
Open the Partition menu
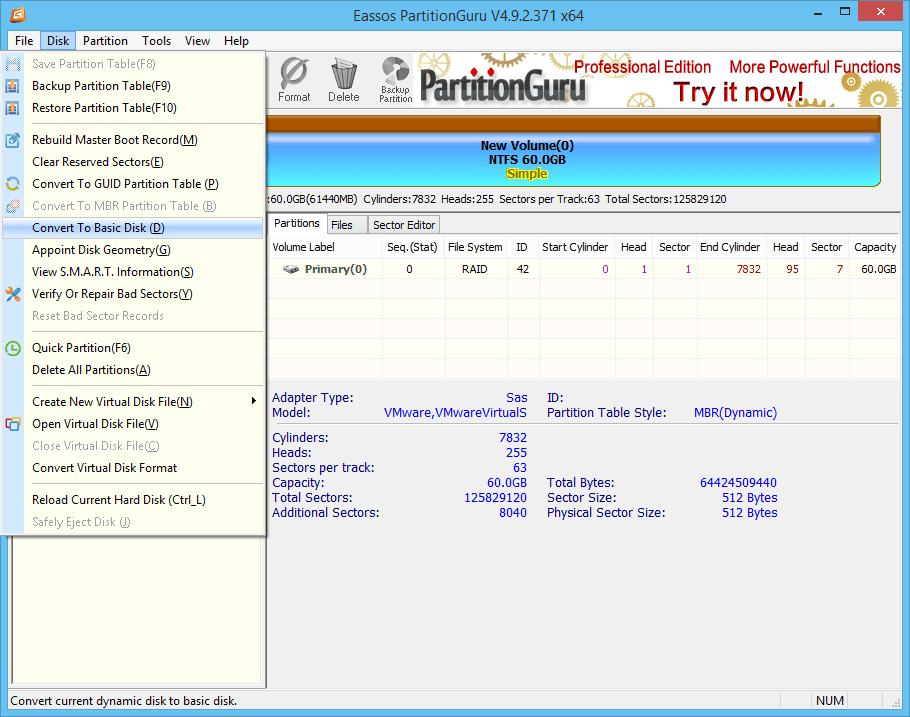pos(105,41)
